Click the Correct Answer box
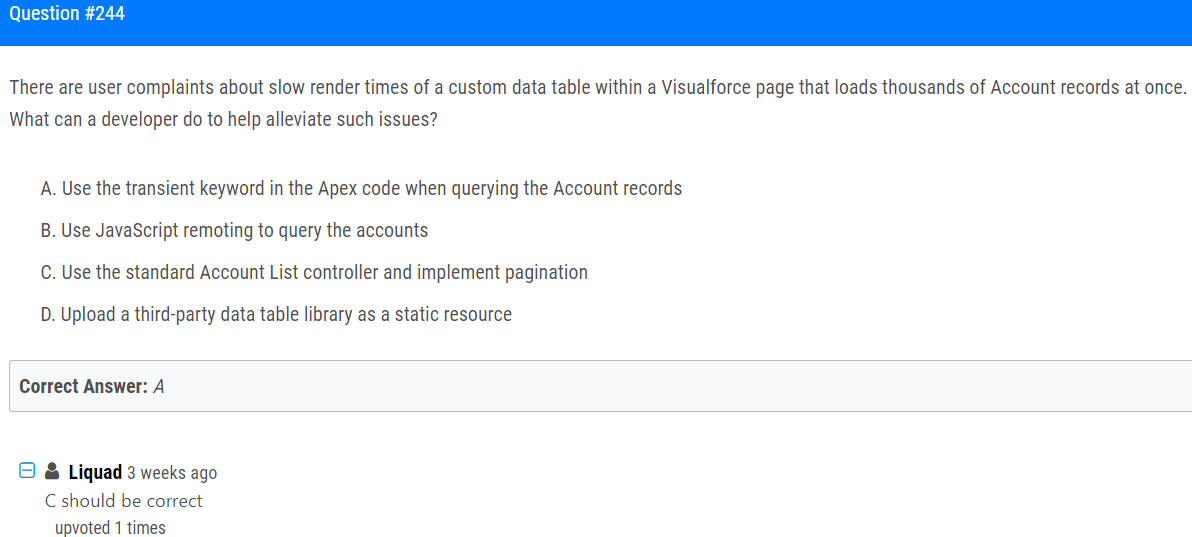This screenshot has height=537, width=1192. click(601, 386)
